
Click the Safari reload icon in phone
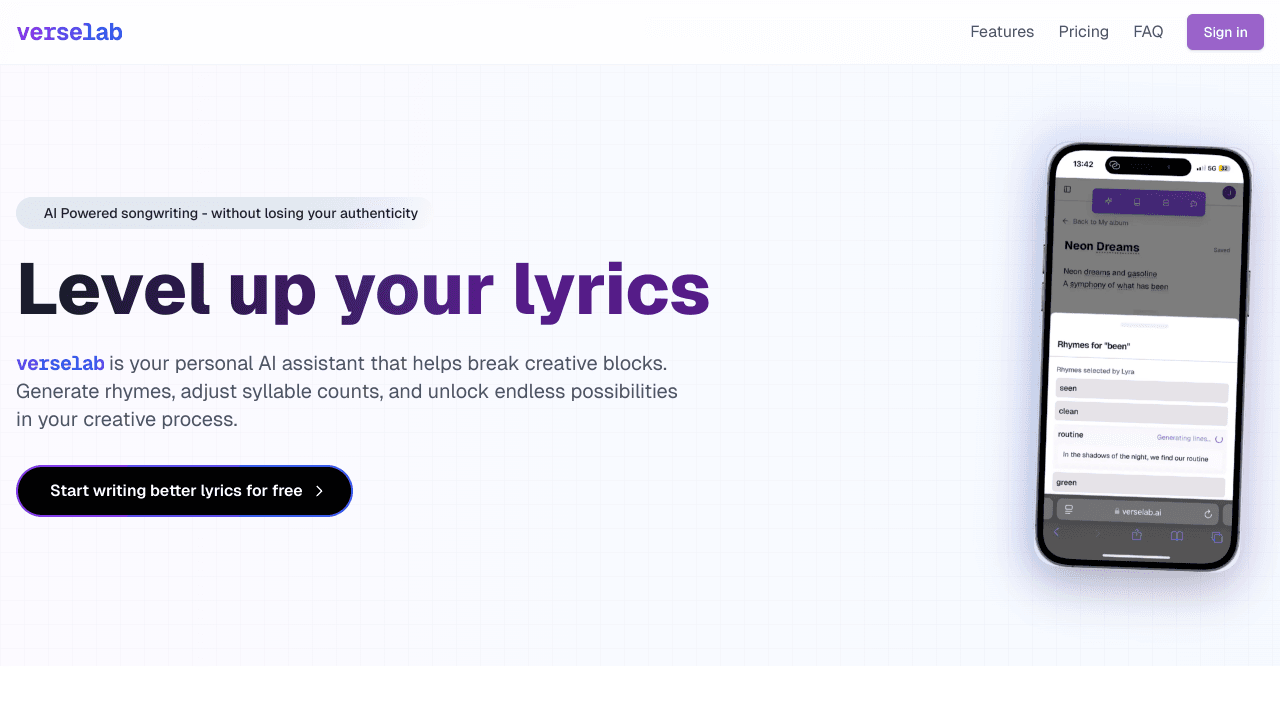(1208, 514)
